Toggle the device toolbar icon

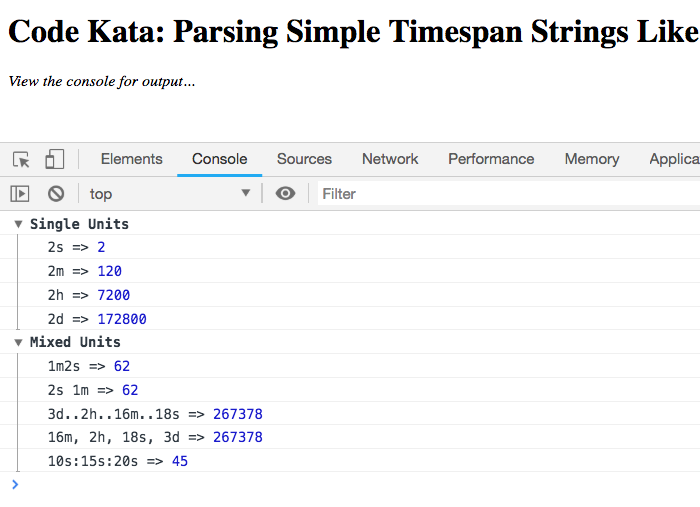55,159
